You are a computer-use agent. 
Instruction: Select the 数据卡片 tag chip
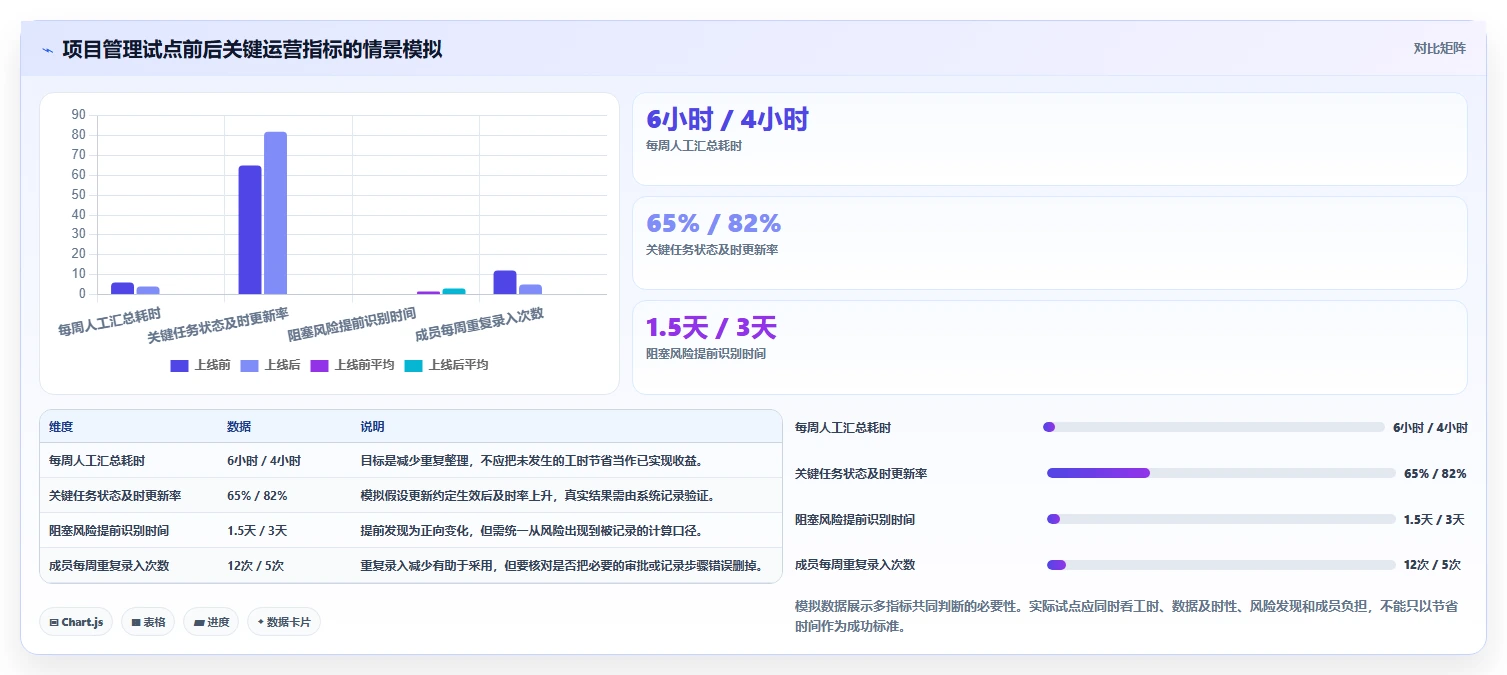point(284,622)
